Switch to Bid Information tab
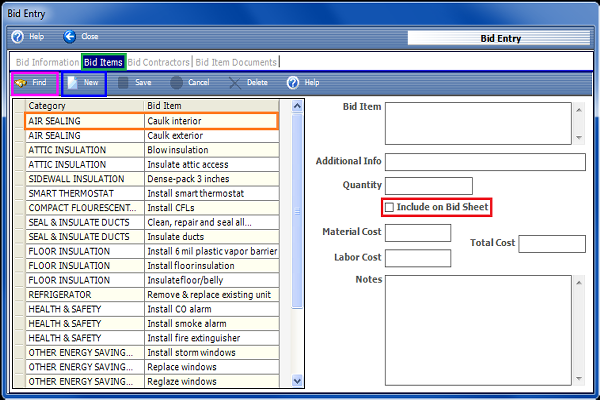The height and width of the screenshot is (400, 600). point(47,62)
